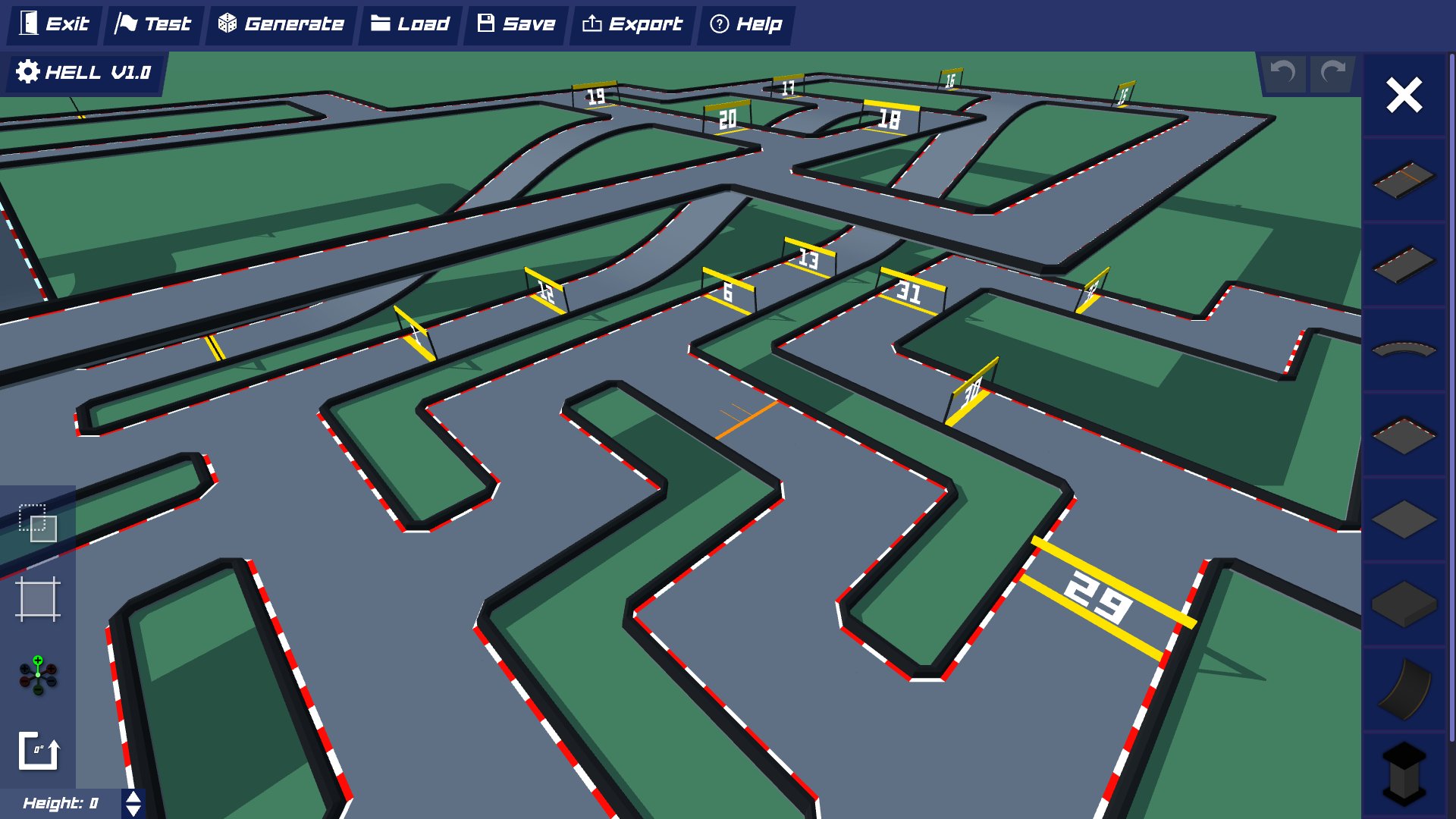Open the Generate menu
Image resolution: width=1456 pixels, height=819 pixels.
click(x=280, y=24)
